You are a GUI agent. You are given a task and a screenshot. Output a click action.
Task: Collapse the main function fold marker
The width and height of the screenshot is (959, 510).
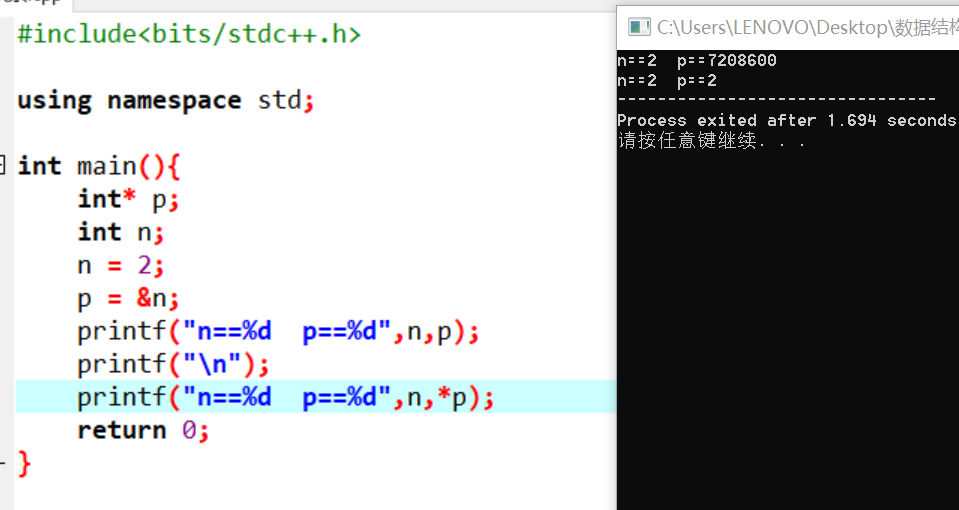(x=2, y=165)
